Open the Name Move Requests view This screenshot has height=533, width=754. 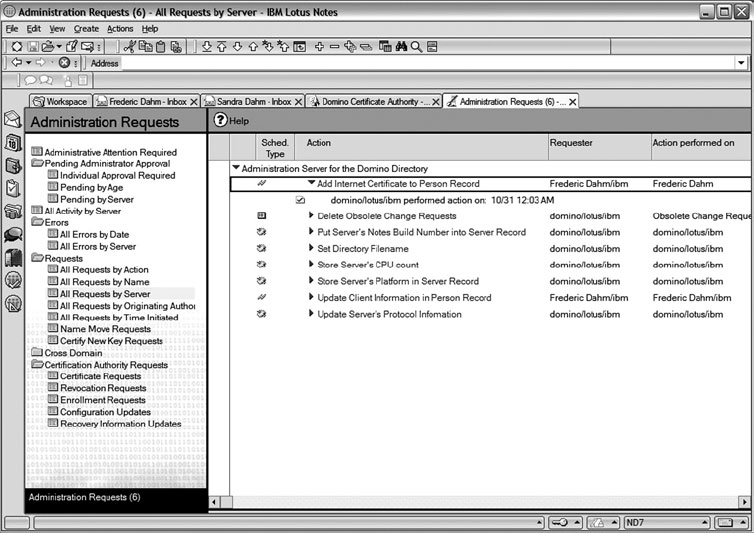(105, 329)
